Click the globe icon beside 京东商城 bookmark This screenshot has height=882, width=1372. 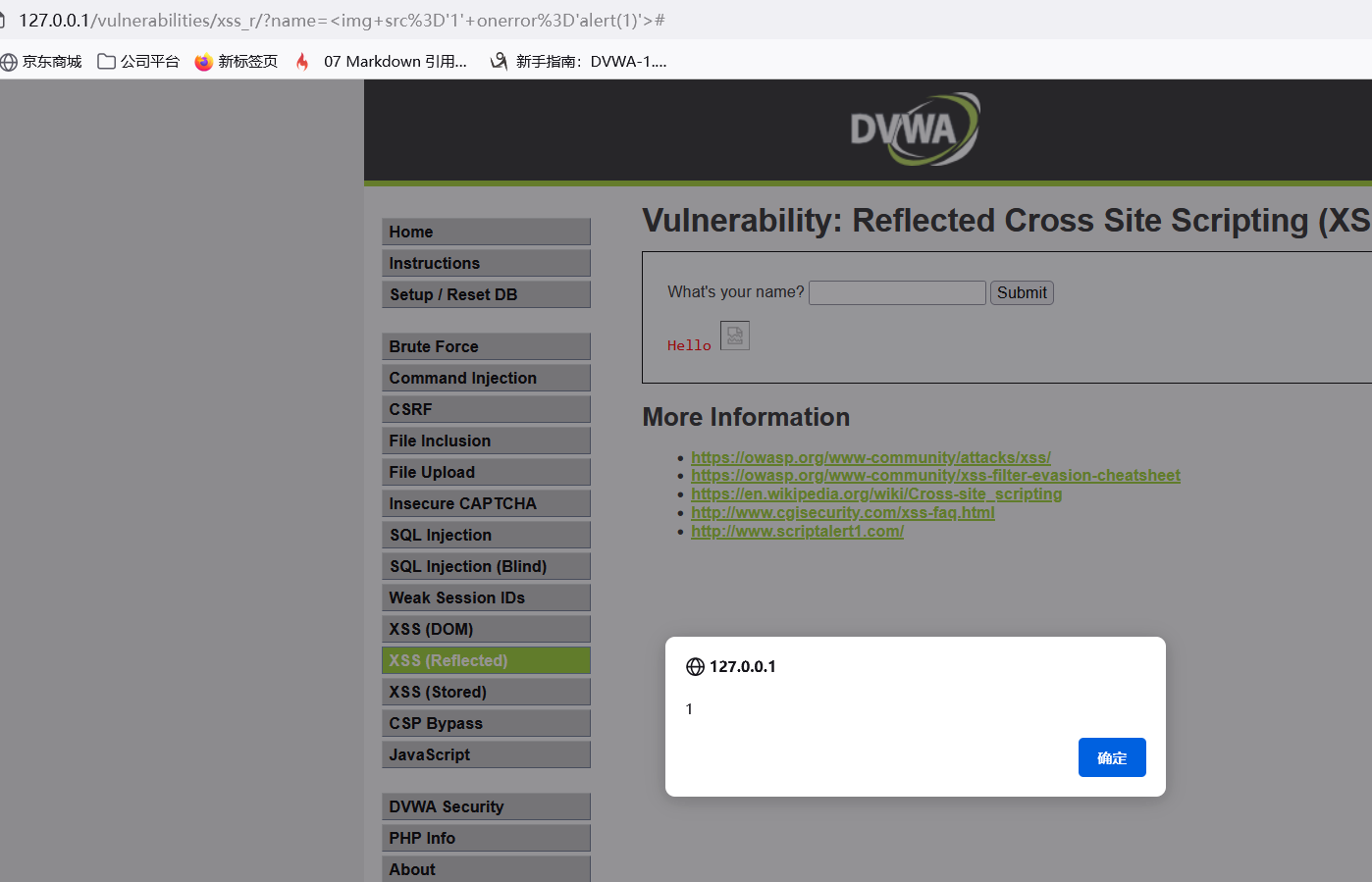(x=9, y=62)
